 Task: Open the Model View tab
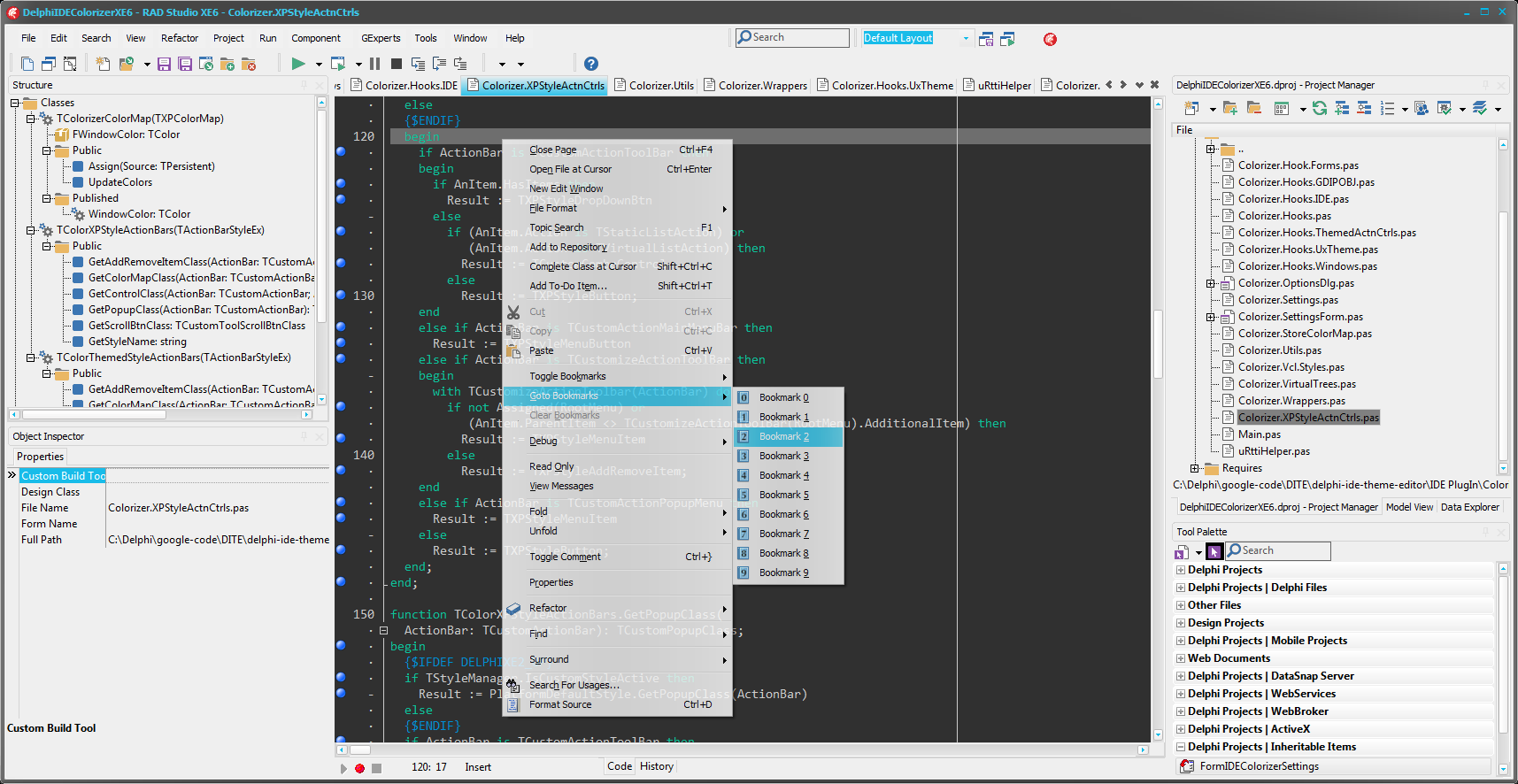(x=1409, y=507)
